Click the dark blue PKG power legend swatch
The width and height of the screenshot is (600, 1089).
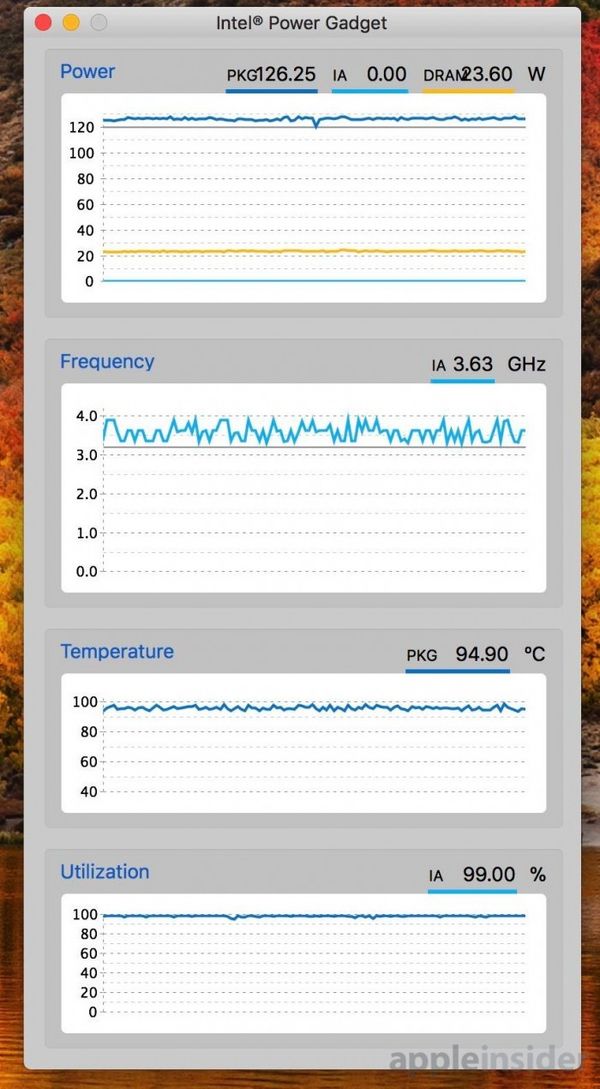[x=271, y=91]
